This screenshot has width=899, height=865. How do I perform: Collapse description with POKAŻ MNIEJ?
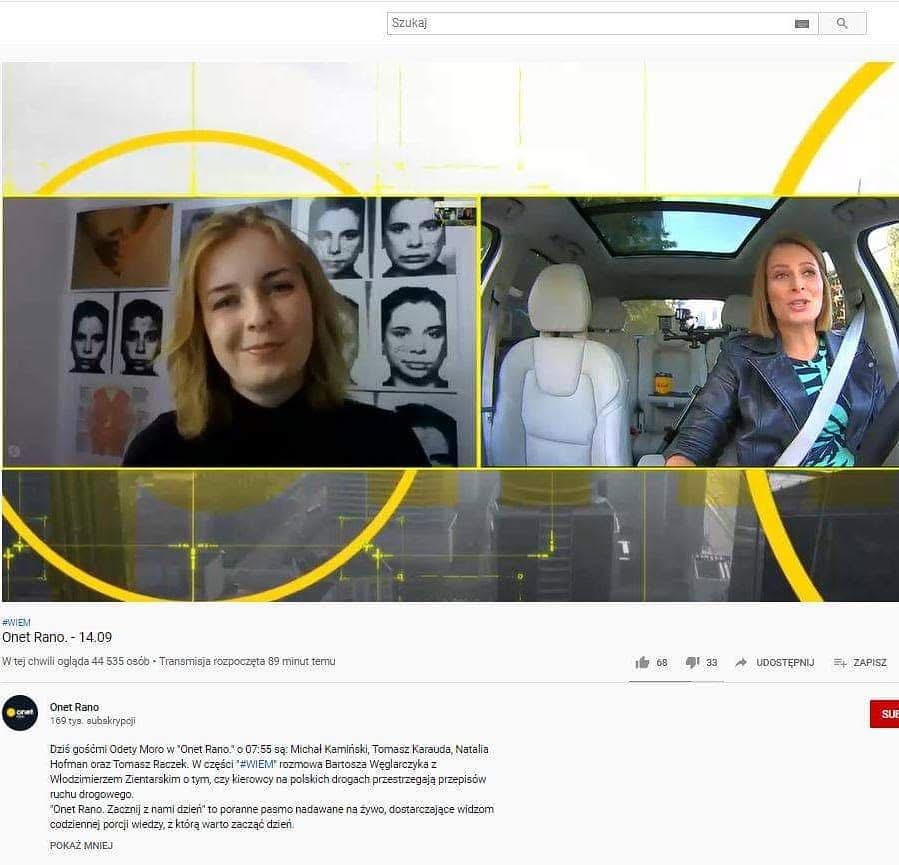(81, 846)
